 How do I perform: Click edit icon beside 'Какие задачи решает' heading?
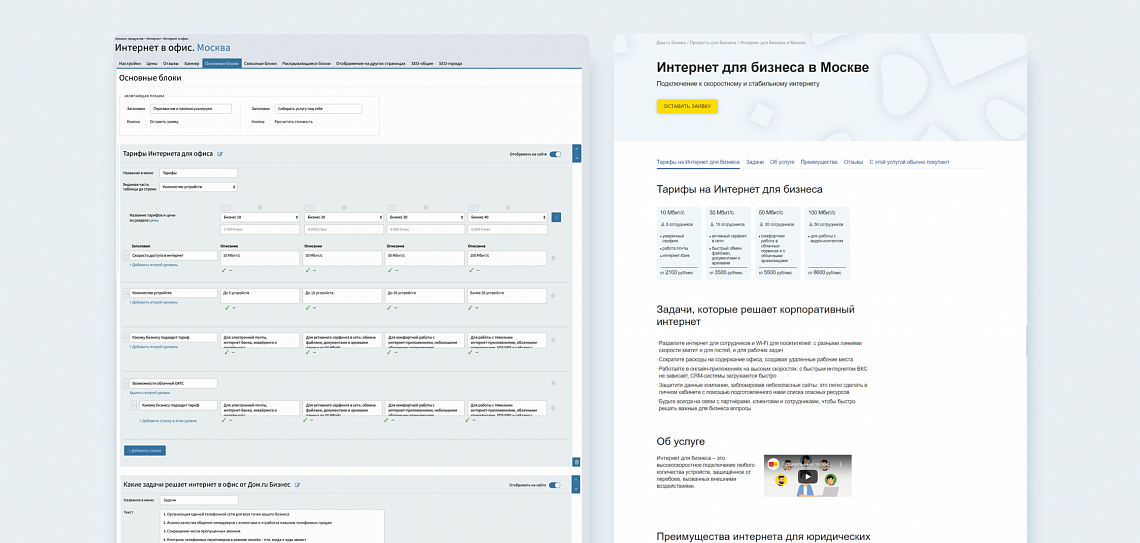coord(297,485)
